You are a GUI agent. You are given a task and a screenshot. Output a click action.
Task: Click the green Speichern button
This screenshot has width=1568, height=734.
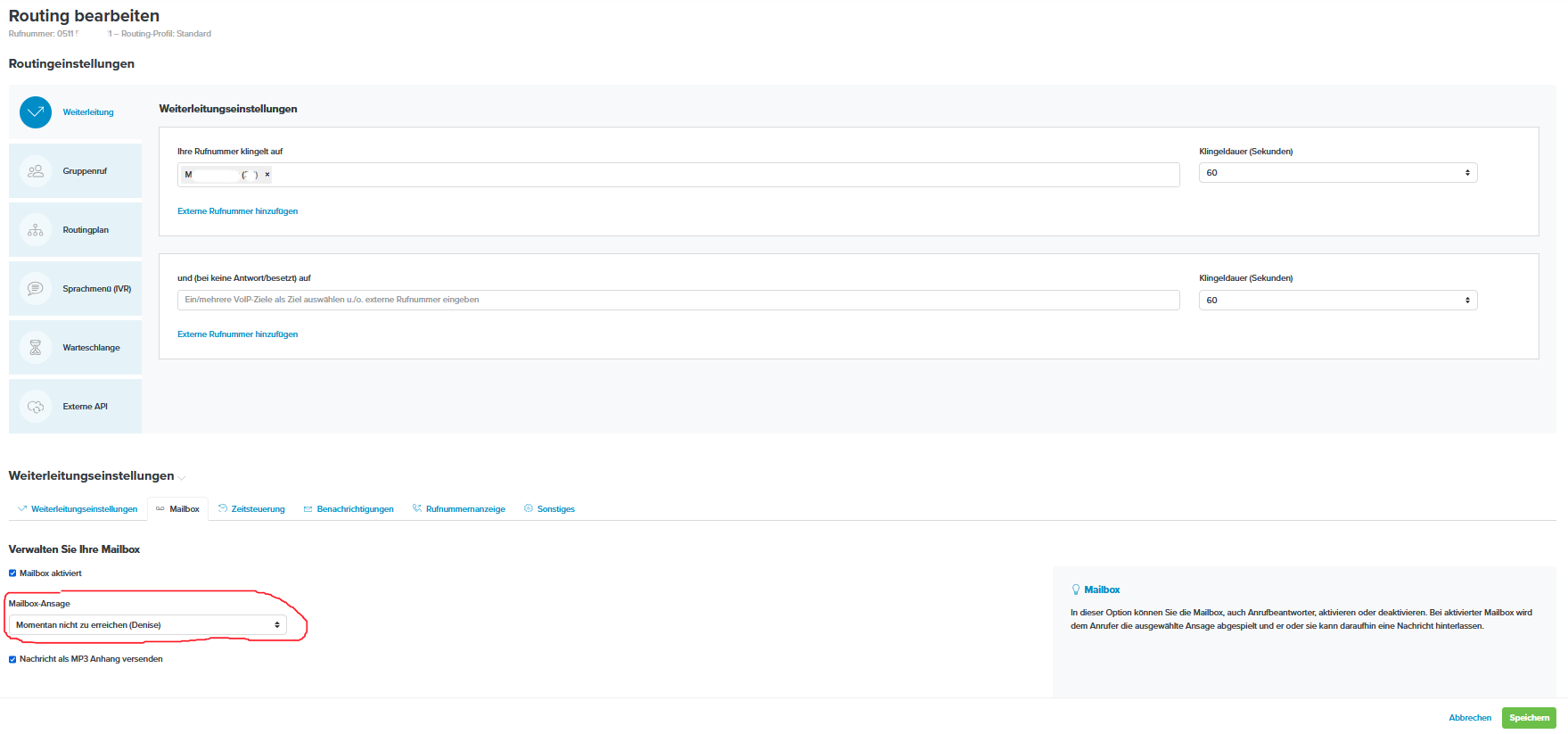[1528, 718]
